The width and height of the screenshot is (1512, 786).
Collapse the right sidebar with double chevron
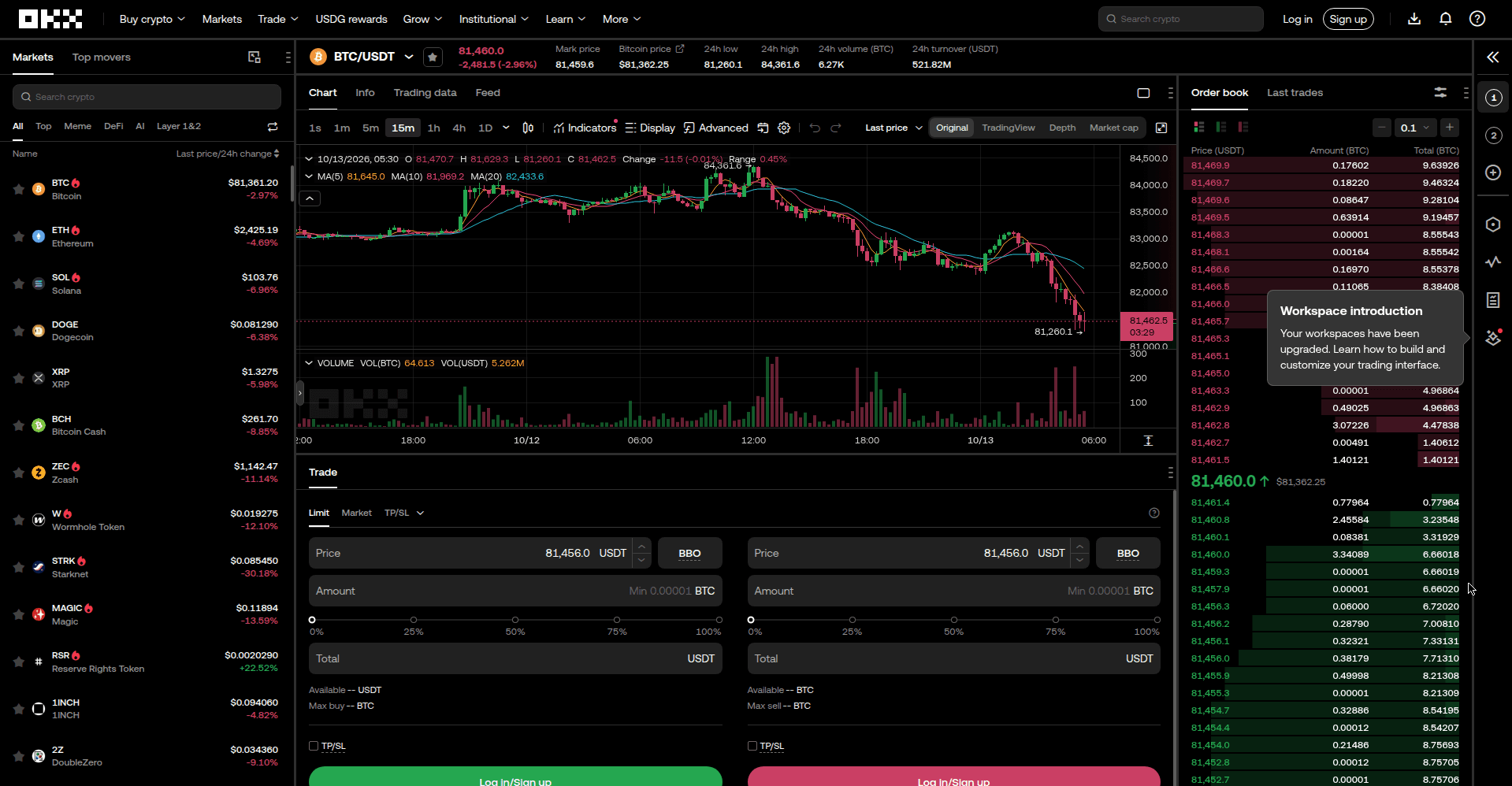click(x=1493, y=57)
